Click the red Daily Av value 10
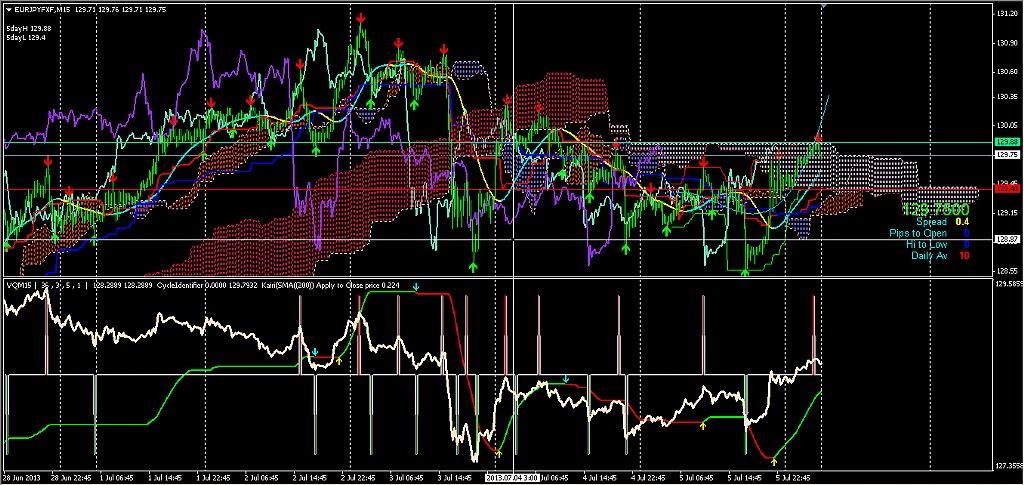 pyautogui.click(x=965, y=256)
